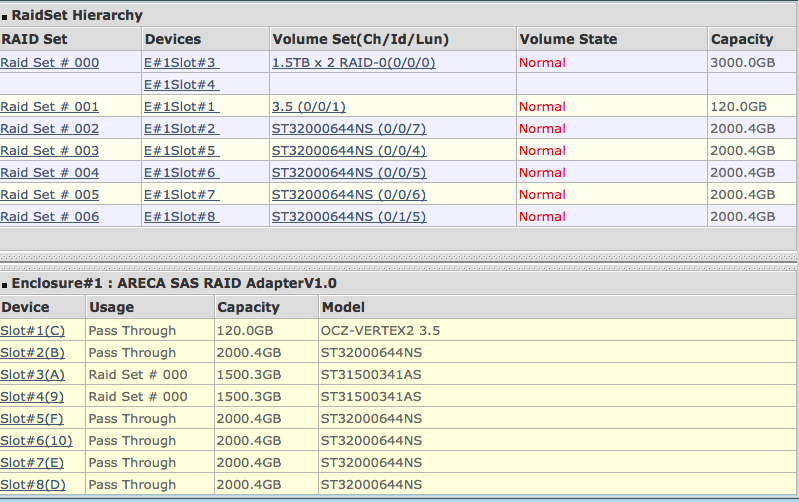This screenshot has height=502, width=799.
Task: Click device link E#1Slot#4
Action: coord(181,85)
